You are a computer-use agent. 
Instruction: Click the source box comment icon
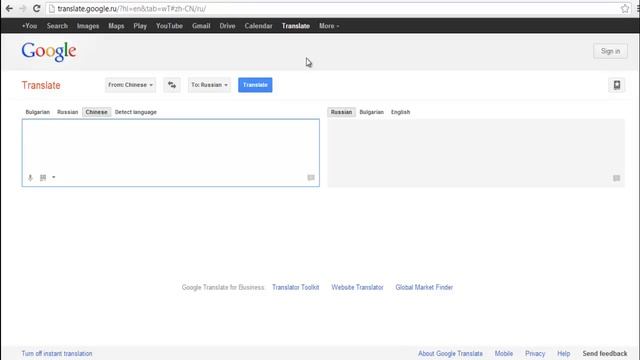311,178
